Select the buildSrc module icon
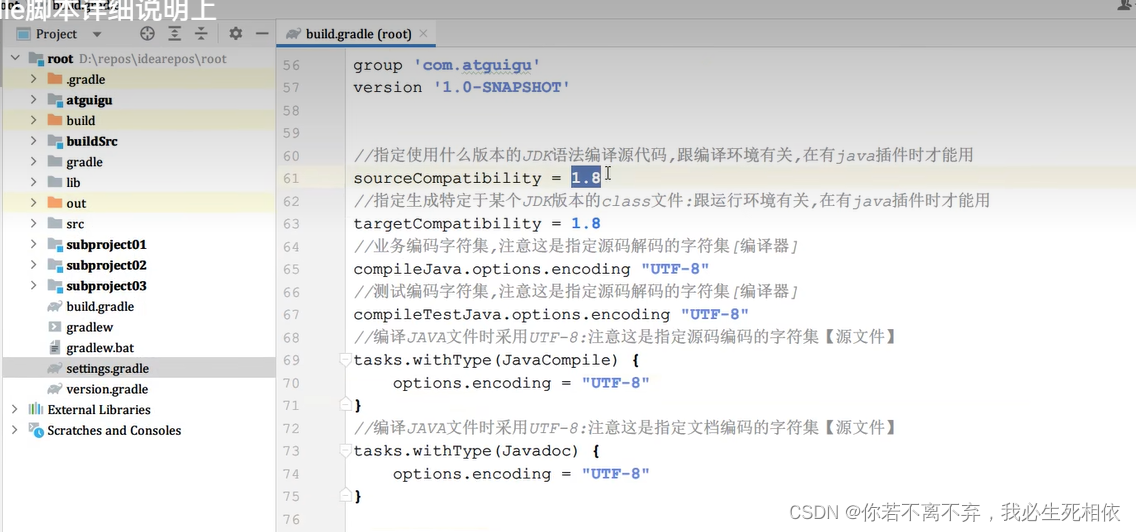1136x532 pixels. (54, 141)
